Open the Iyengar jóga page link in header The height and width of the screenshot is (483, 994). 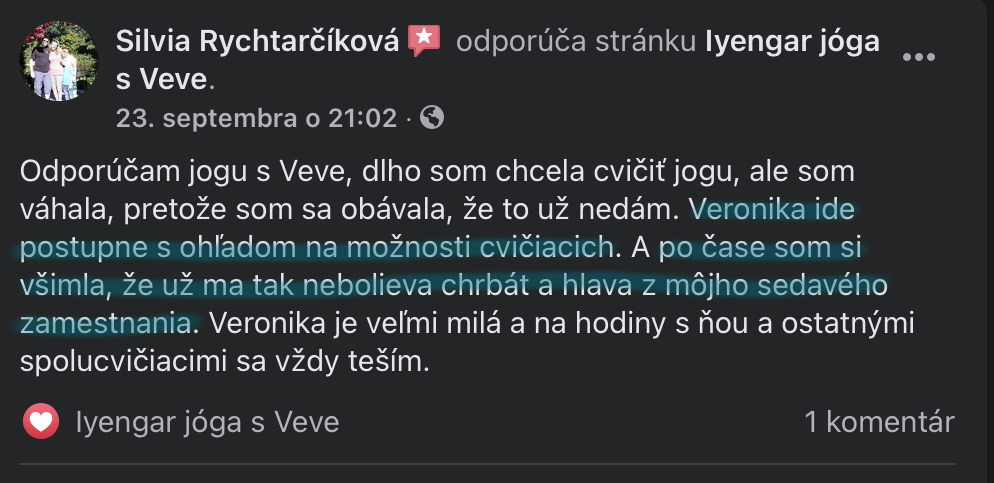(x=792, y=42)
